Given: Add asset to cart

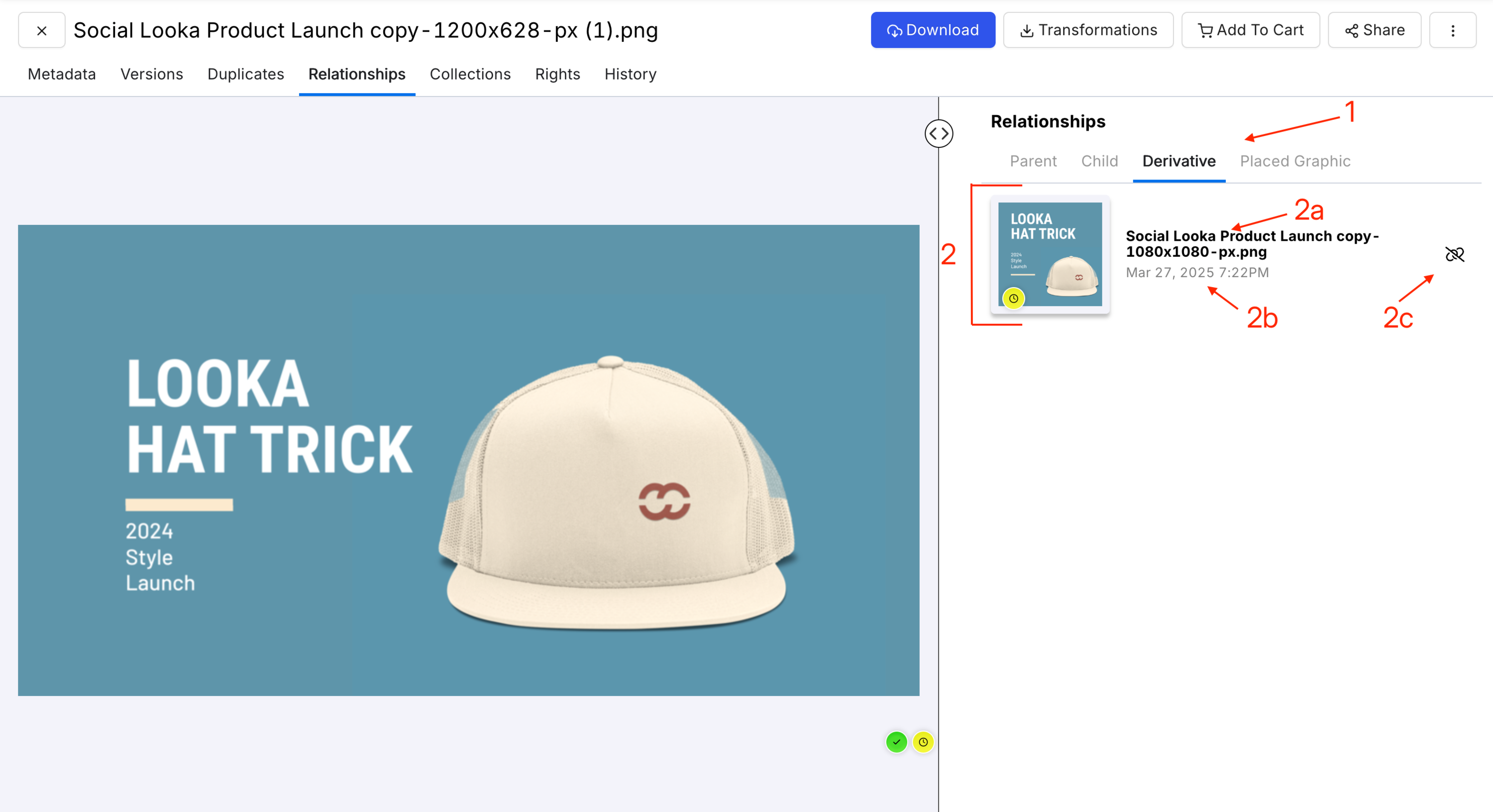Looking at the screenshot, I should point(1250,30).
